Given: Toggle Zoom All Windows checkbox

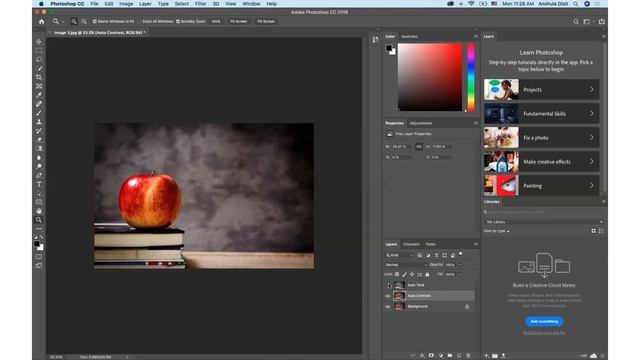Looking at the screenshot, I should click(x=140, y=21).
